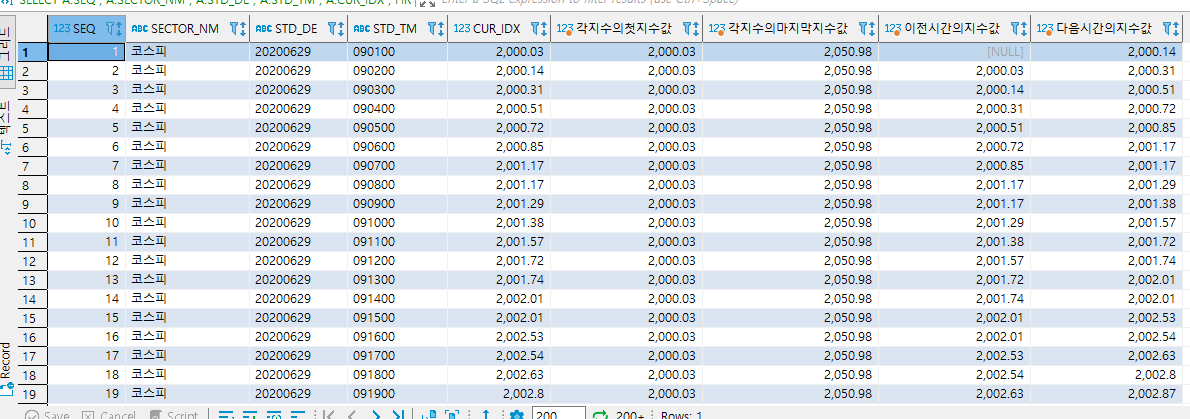Go to the previous result row
Viewport: 1190px width, 419px height.
(x=351, y=415)
